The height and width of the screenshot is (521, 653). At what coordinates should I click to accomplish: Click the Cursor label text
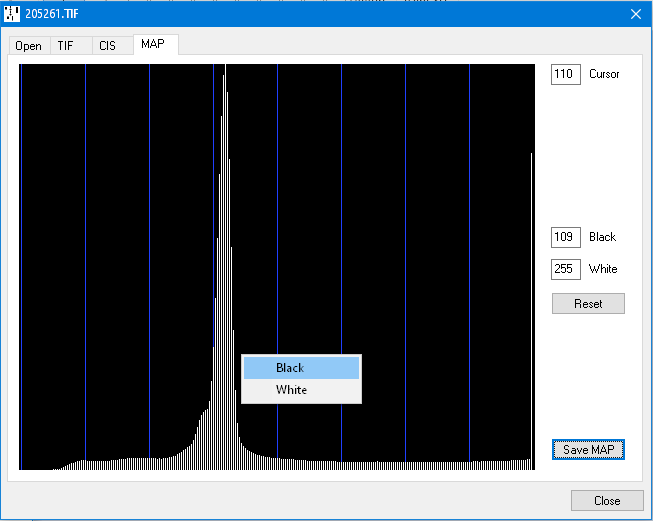click(x=604, y=75)
